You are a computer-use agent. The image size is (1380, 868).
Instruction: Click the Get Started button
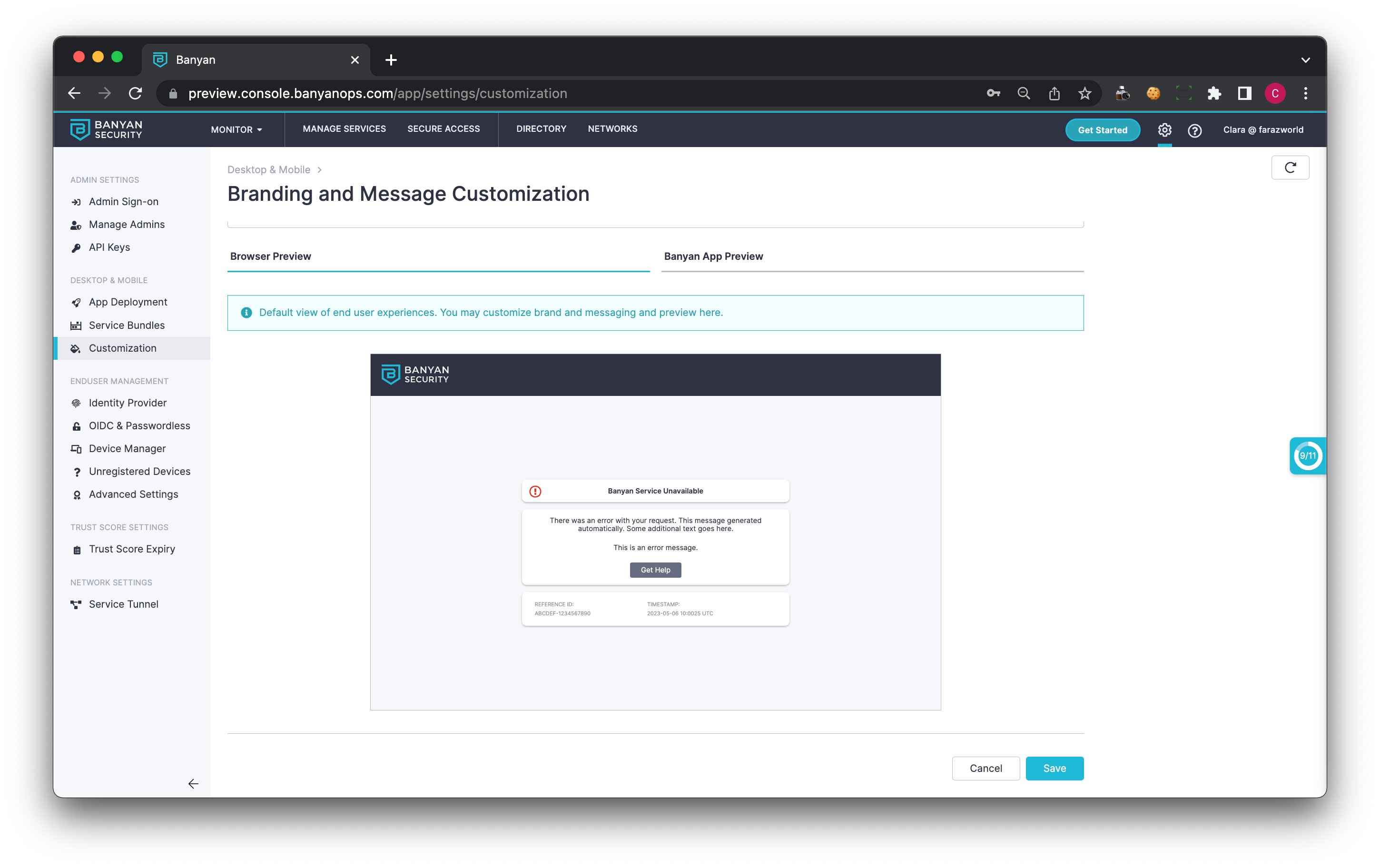pos(1102,130)
